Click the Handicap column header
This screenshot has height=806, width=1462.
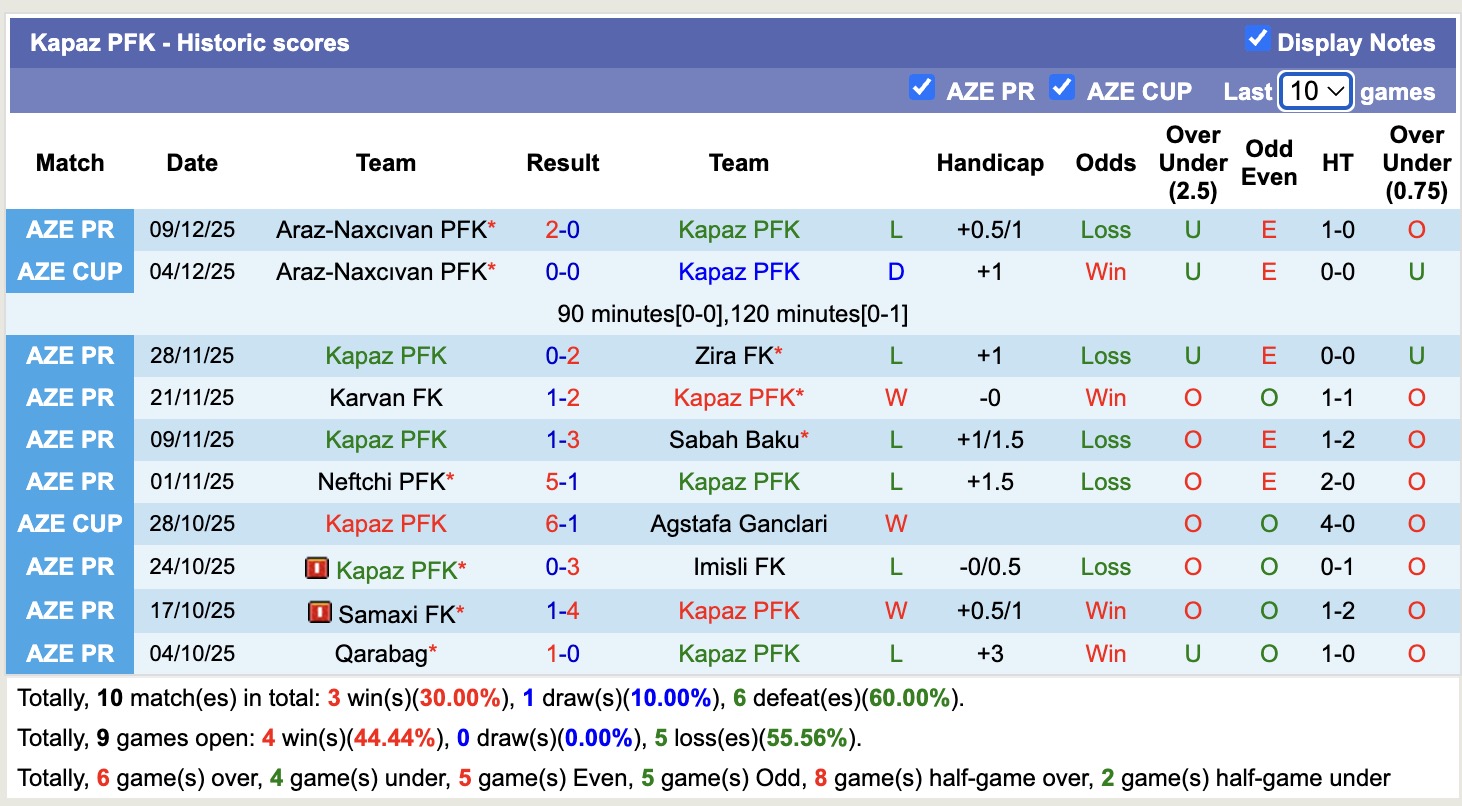point(990,163)
